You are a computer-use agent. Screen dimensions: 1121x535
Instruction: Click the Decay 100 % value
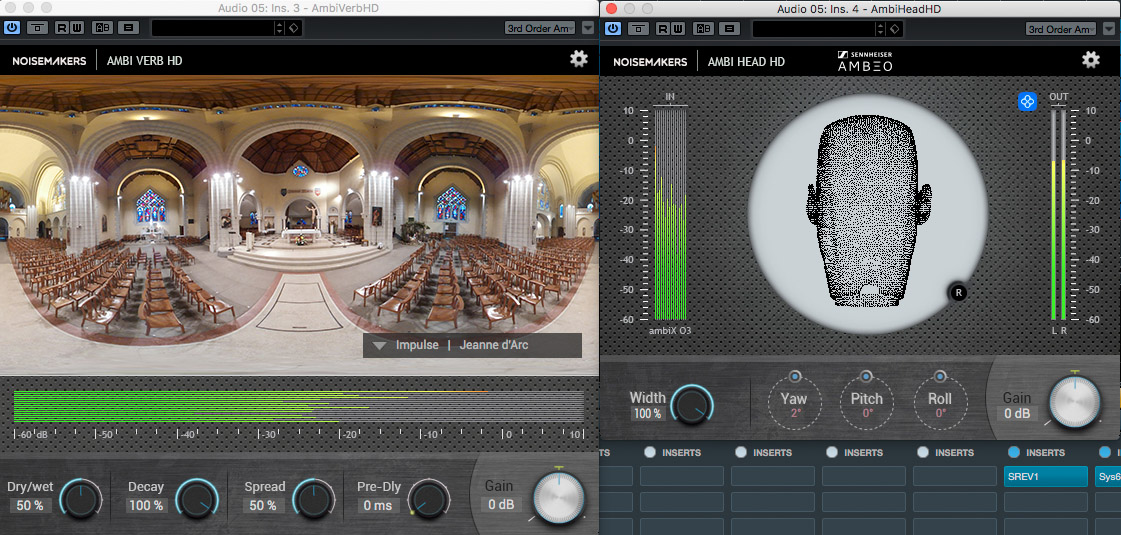pos(147,506)
